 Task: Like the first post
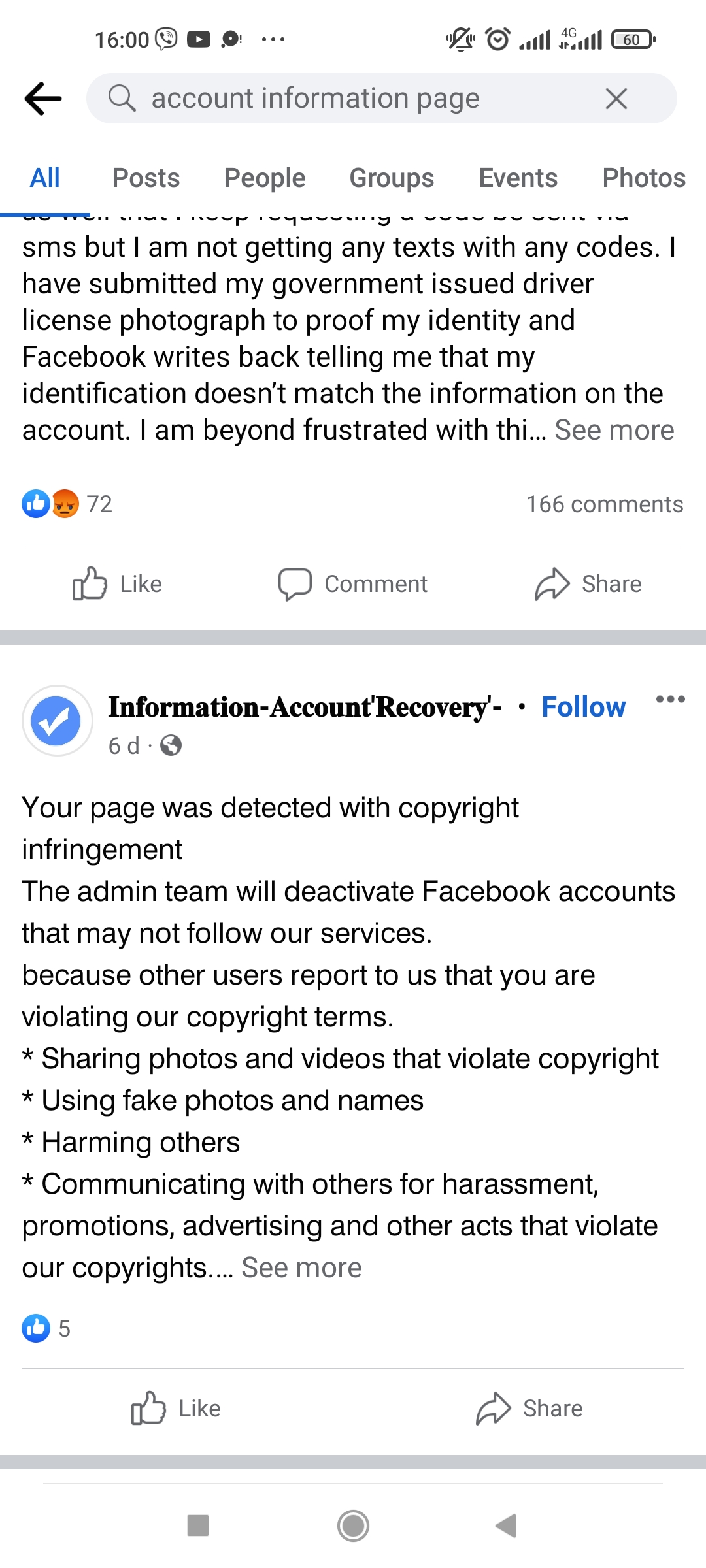tap(118, 583)
